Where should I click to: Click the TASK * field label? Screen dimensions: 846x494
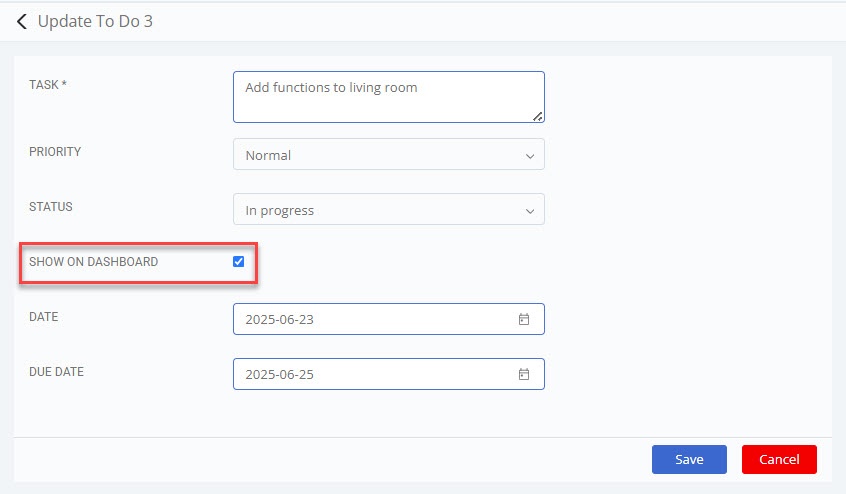[48, 85]
